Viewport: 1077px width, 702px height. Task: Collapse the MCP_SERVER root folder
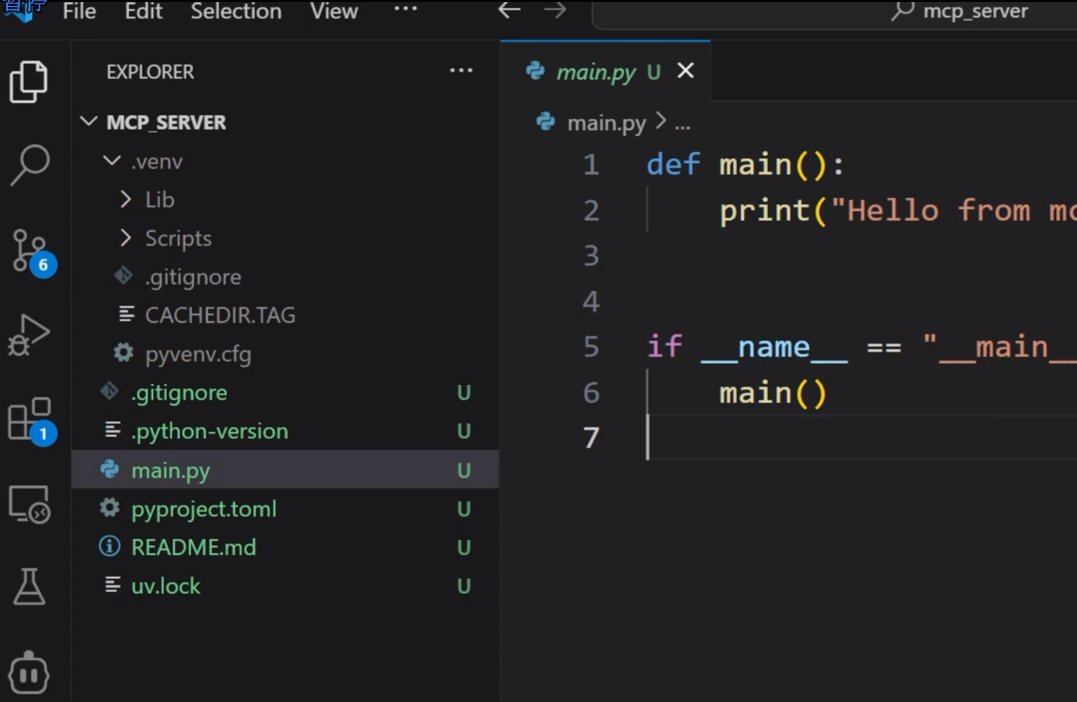pos(285,122)
